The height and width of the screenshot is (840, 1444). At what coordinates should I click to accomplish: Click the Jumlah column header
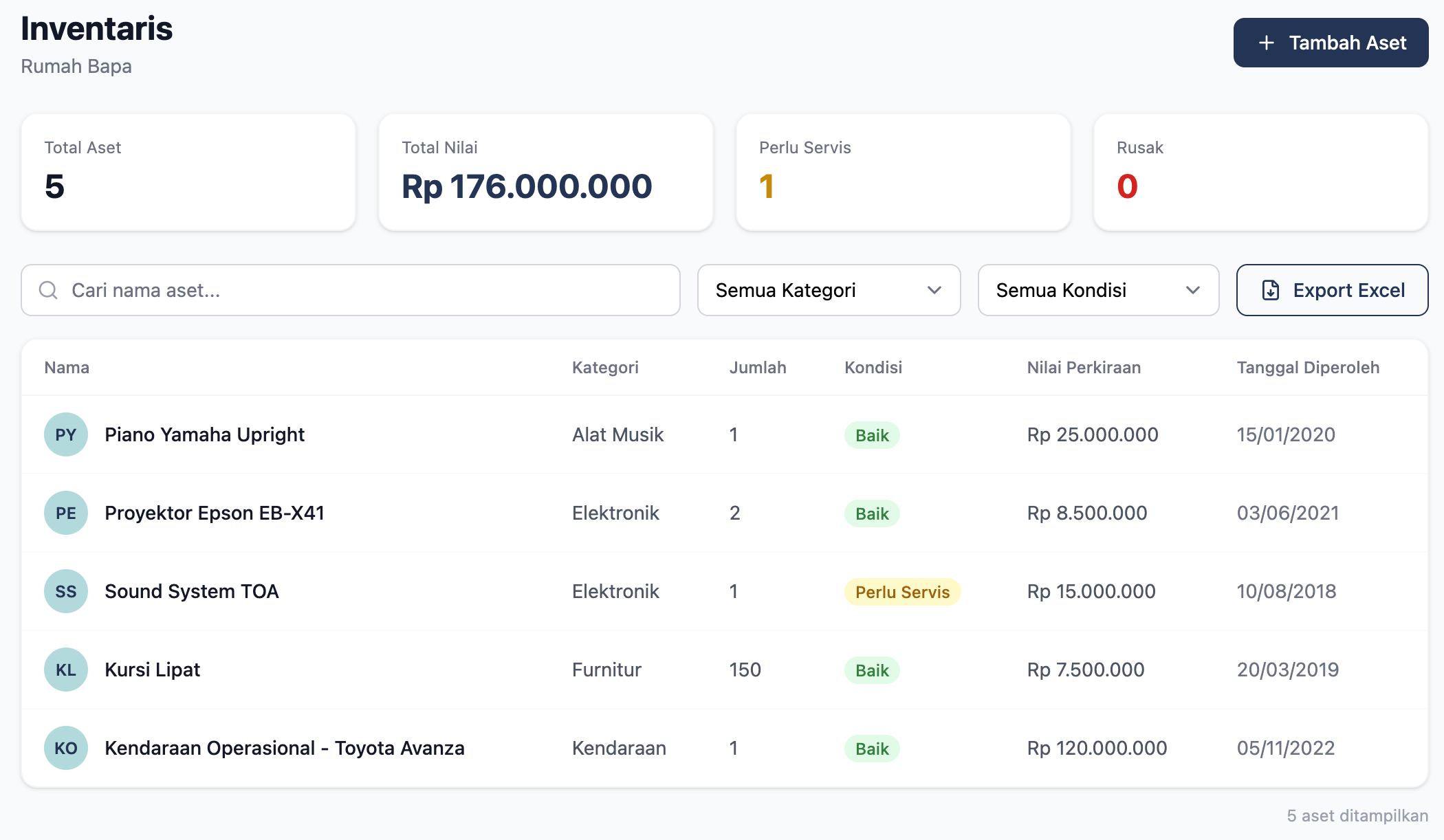(758, 368)
